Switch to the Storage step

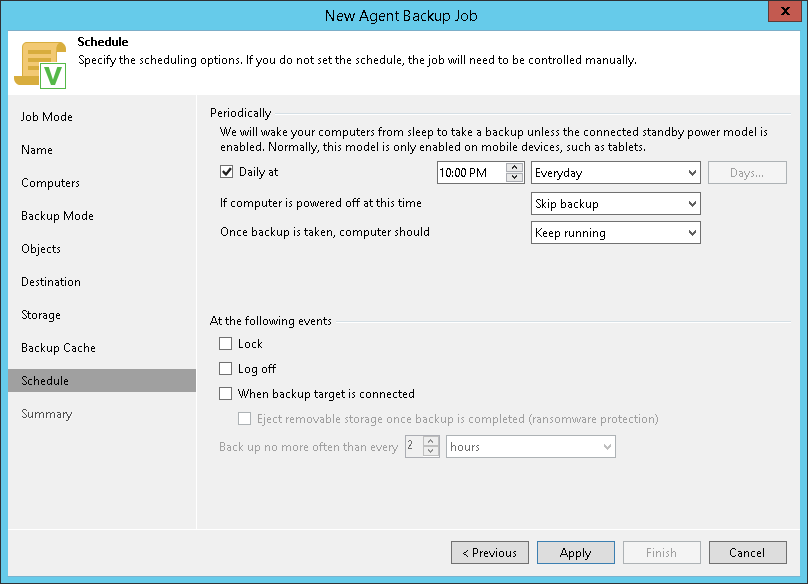[41, 315]
